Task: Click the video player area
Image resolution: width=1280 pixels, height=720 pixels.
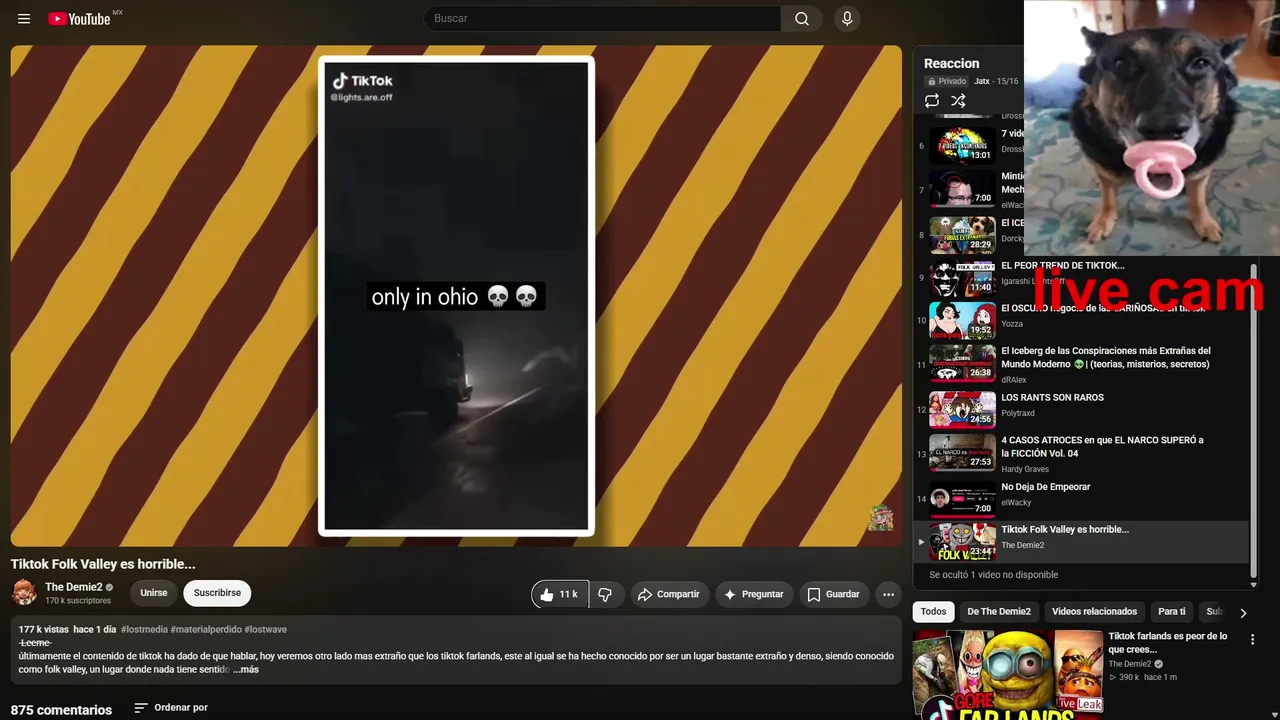Action: coord(456,296)
